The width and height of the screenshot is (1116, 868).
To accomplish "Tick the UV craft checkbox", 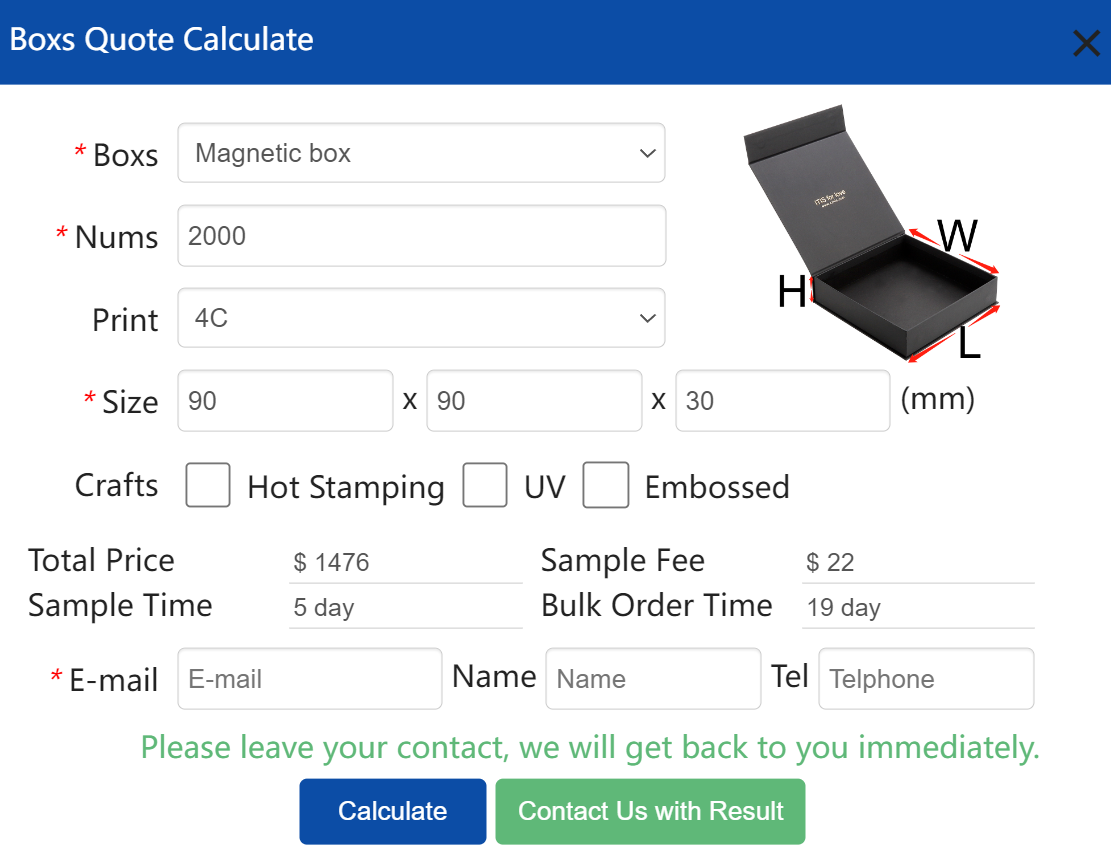I will 485,486.
